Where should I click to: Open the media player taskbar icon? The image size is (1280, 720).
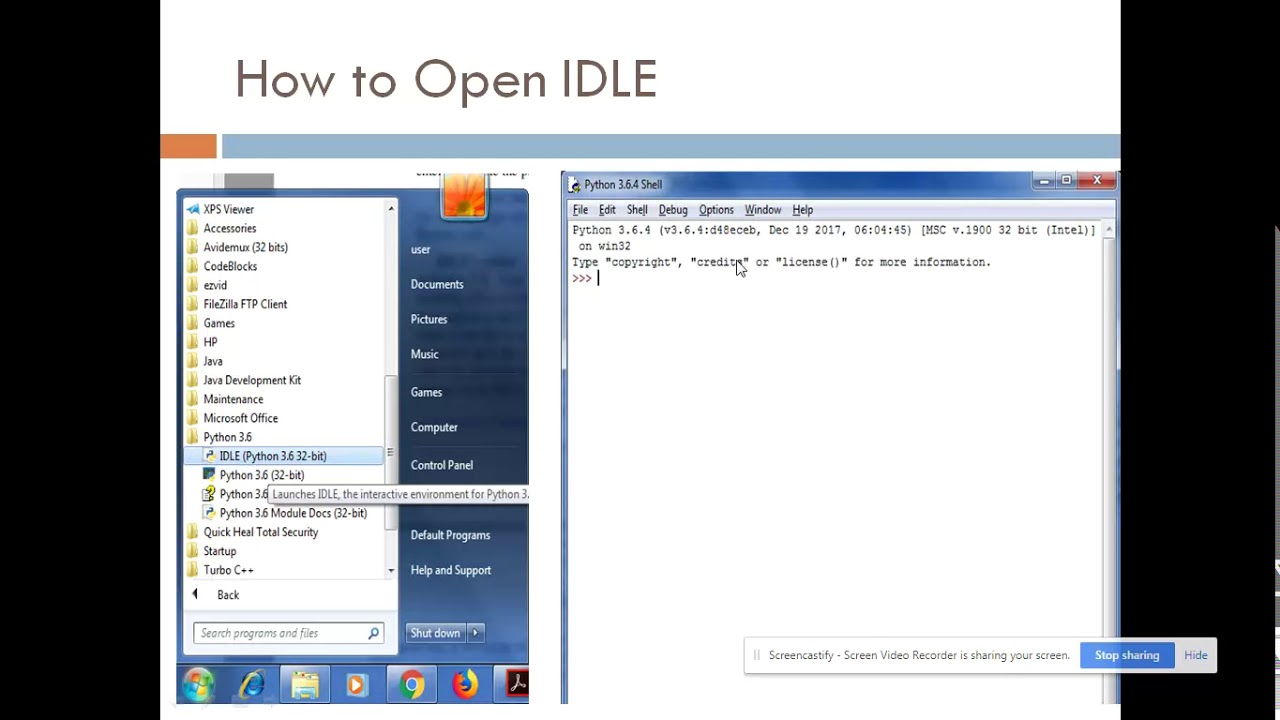pos(357,685)
